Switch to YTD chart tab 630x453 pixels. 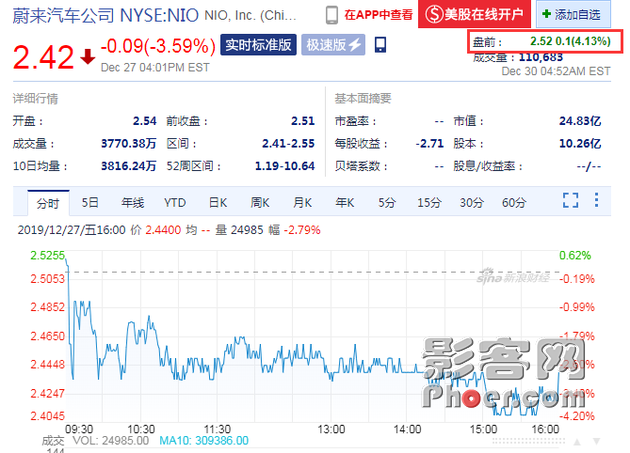pyautogui.click(x=175, y=202)
